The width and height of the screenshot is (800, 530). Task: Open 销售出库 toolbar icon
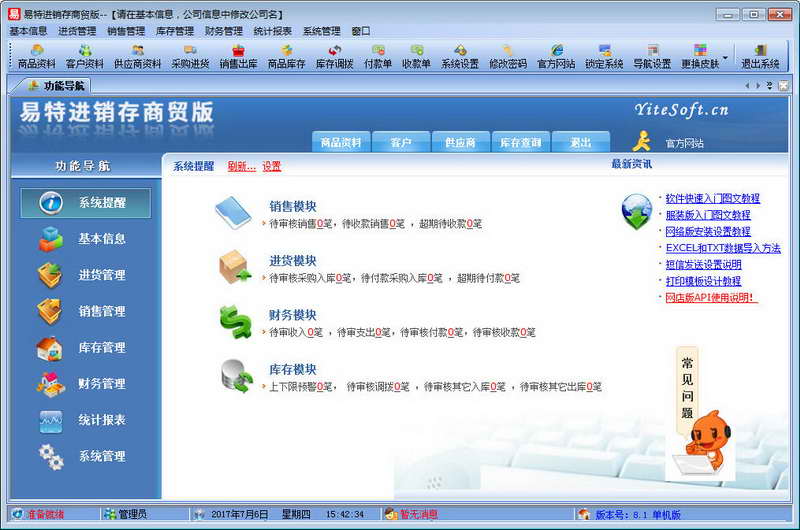click(238, 57)
